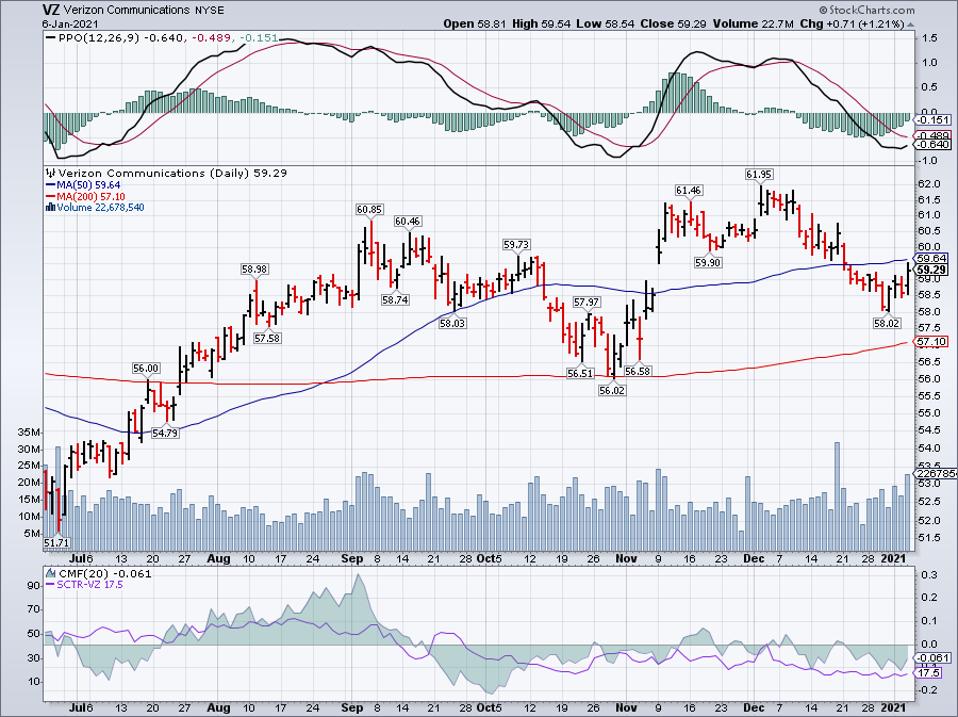Click the 59.73 October peak label

point(516,244)
